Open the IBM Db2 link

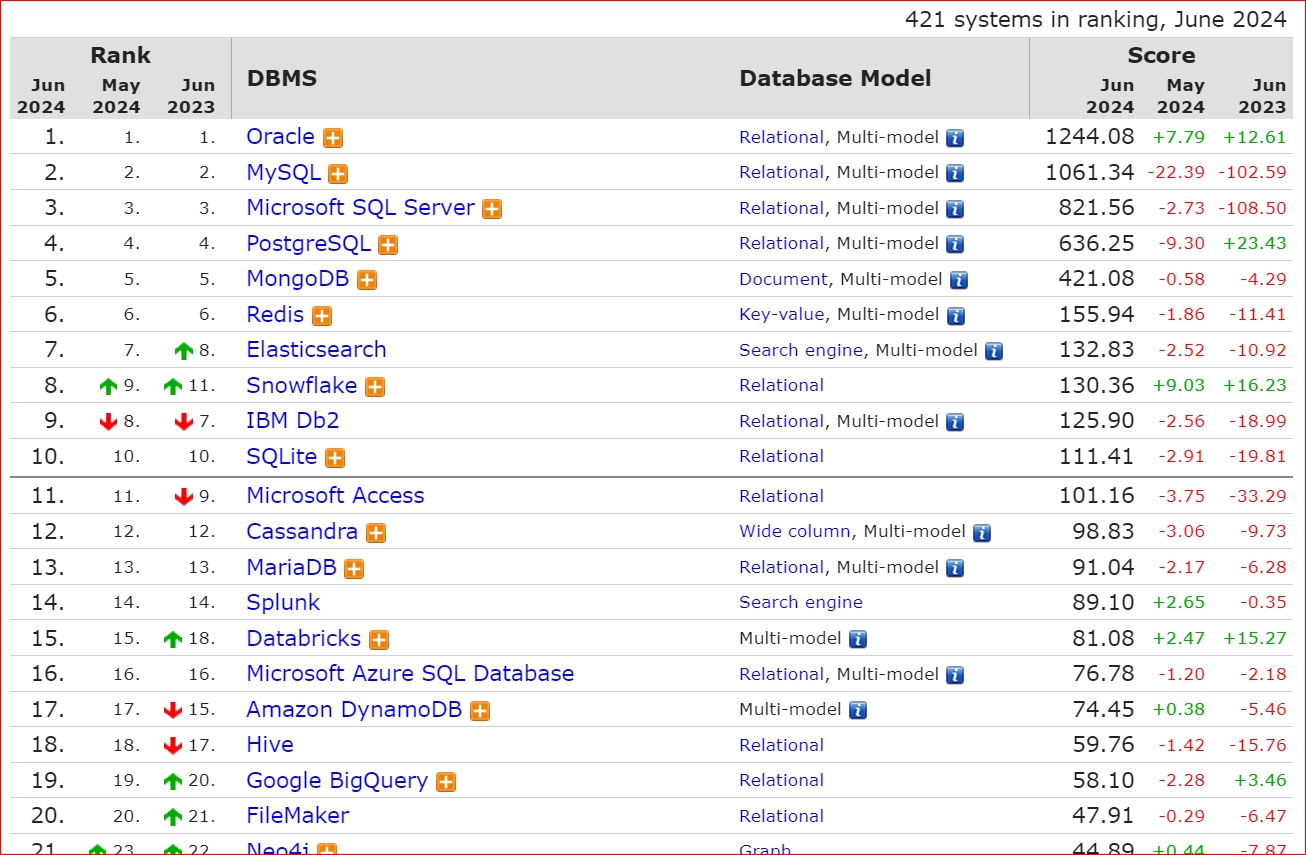click(293, 421)
